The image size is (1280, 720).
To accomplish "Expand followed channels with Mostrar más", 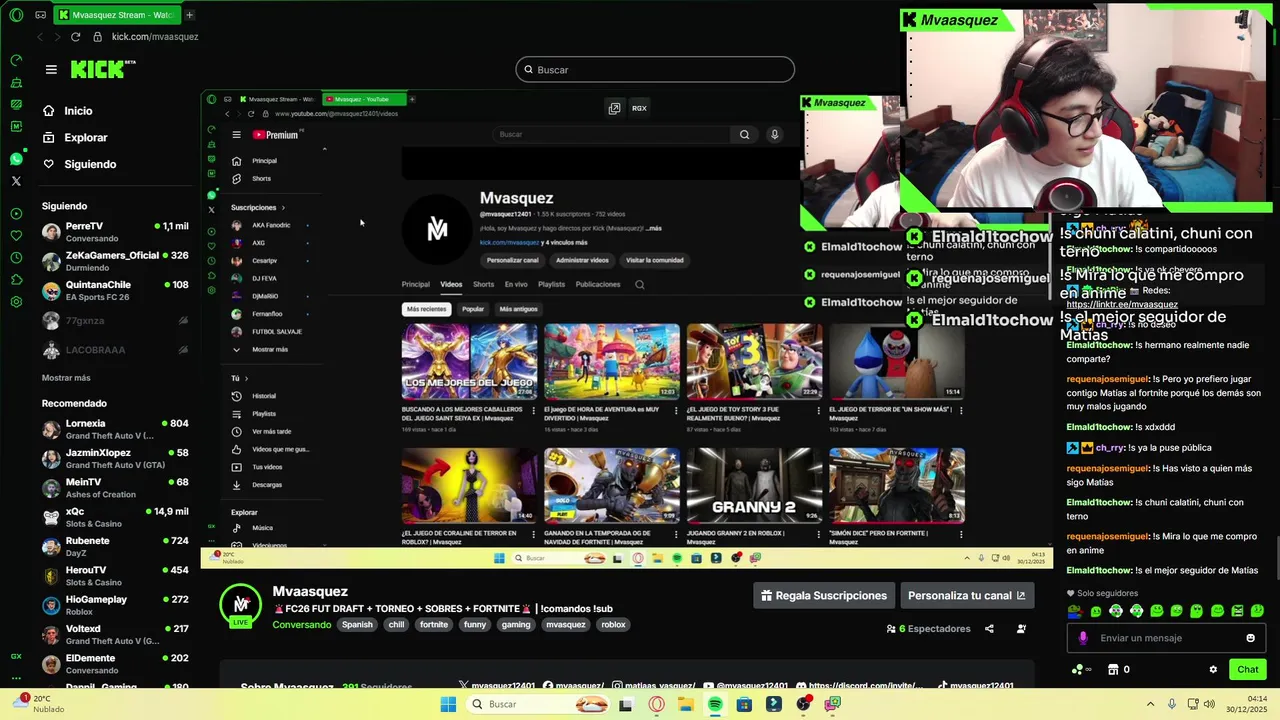I will pyautogui.click(x=66, y=378).
